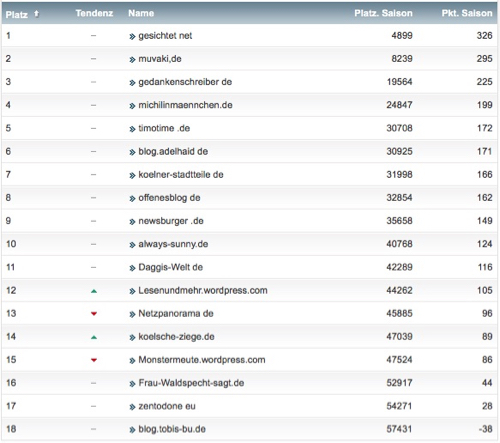Click the red down arrow for Monstermeute

[94, 360]
